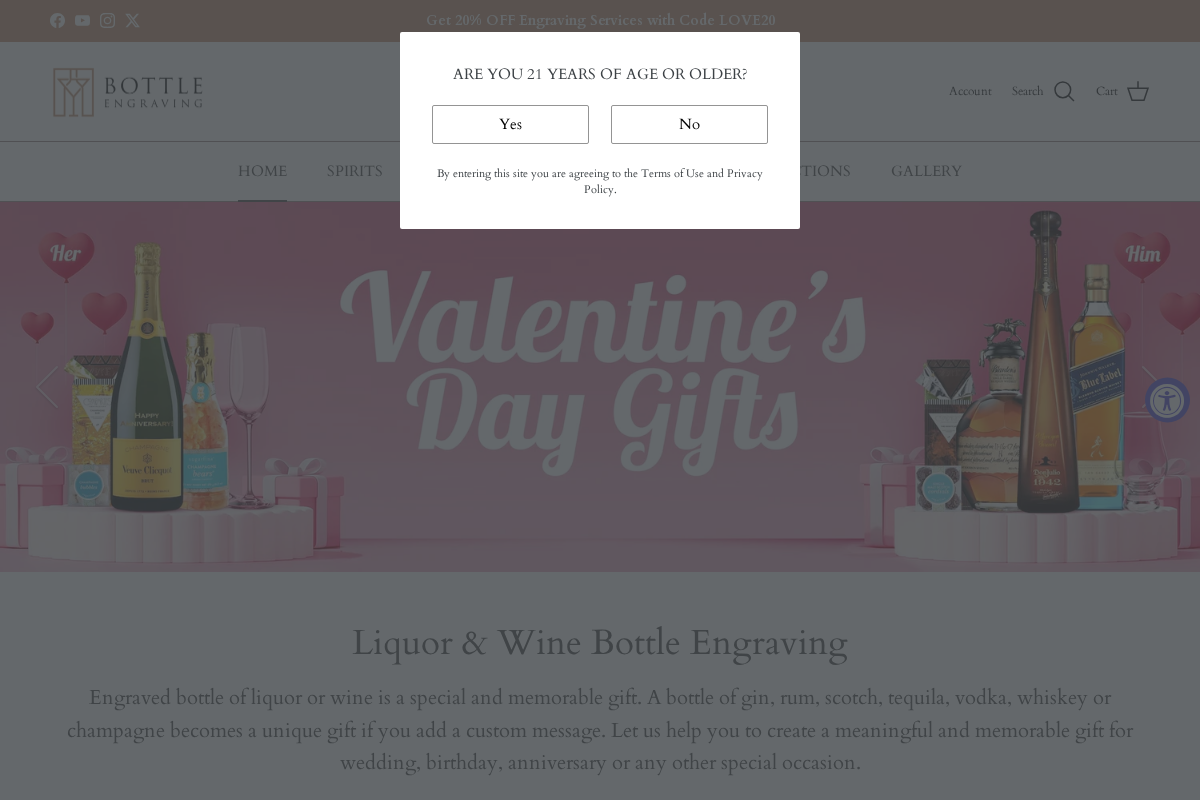Viewport: 1200px width, 800px height.
Task: Open the Account link
Action: (x=970, y=91)
